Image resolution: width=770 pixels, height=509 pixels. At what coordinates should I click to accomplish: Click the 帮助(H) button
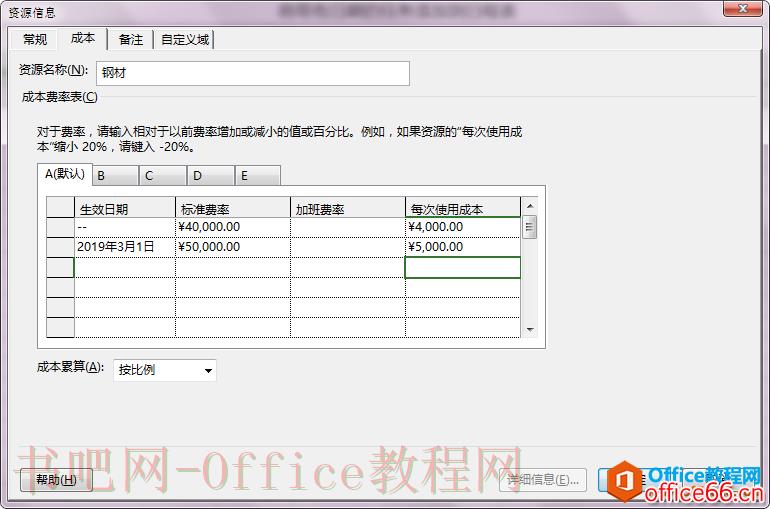56,480
